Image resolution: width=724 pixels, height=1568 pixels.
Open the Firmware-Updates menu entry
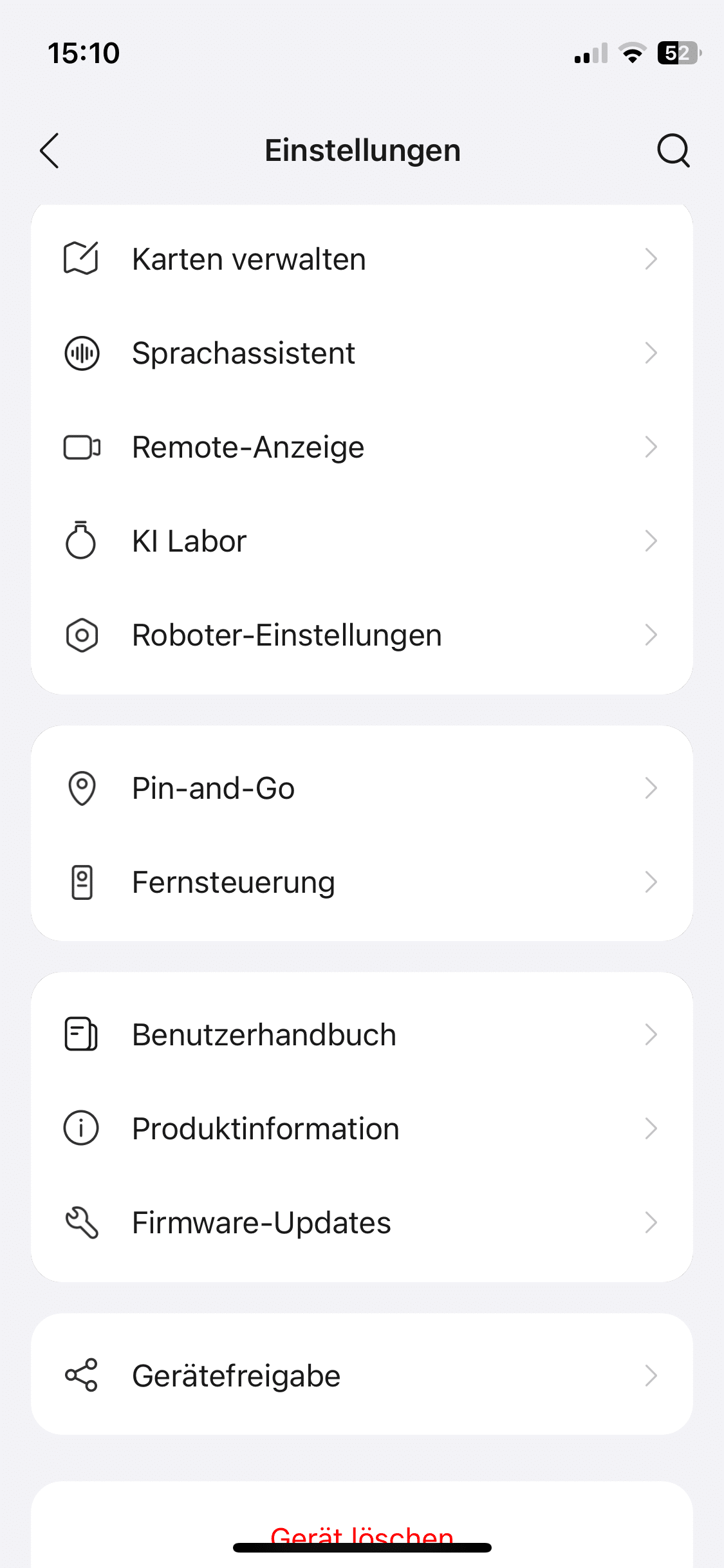coord(261,1223)
